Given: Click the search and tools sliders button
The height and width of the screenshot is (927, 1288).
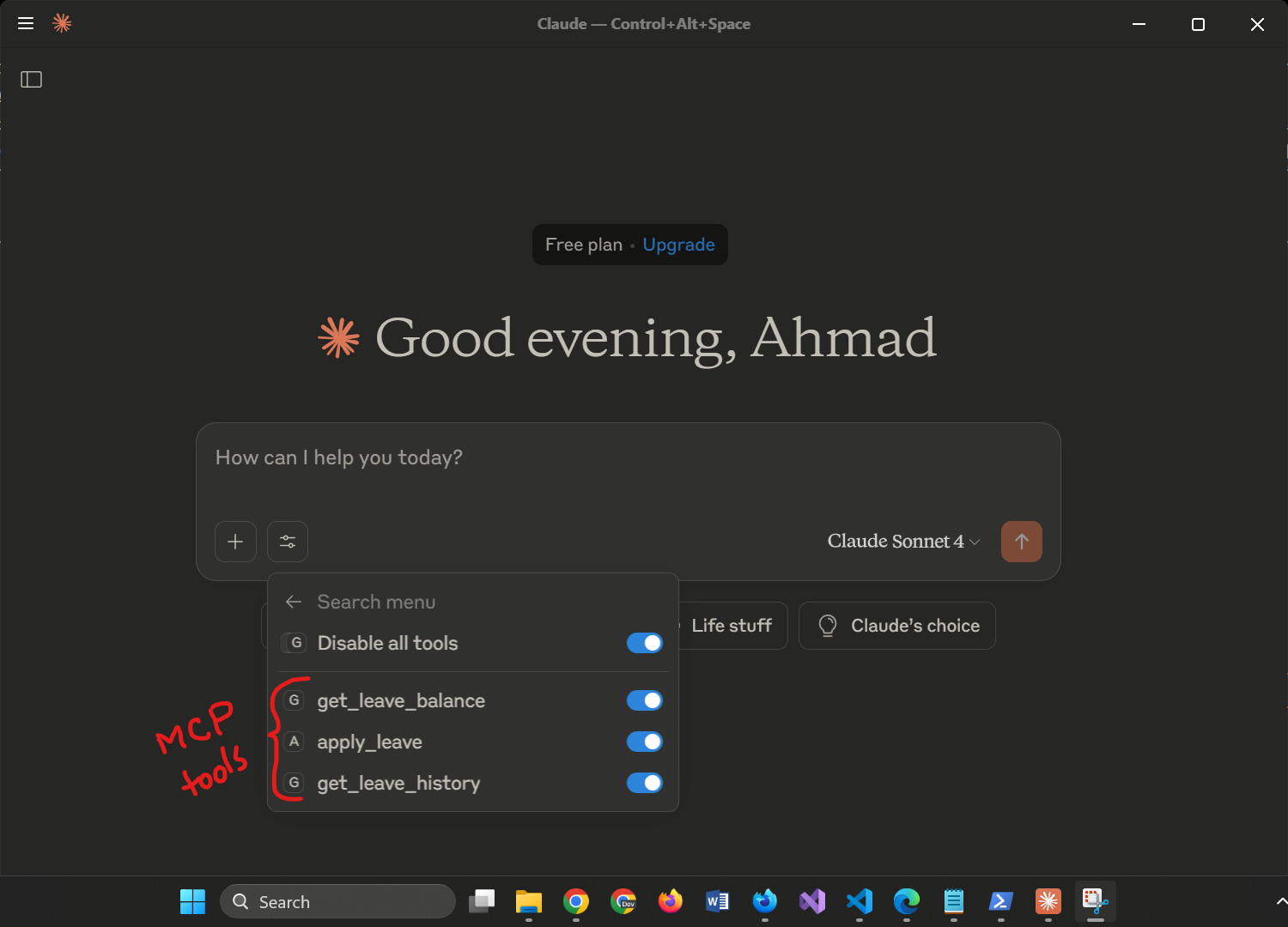Looking at the screenshot, I should pos(288,542).
